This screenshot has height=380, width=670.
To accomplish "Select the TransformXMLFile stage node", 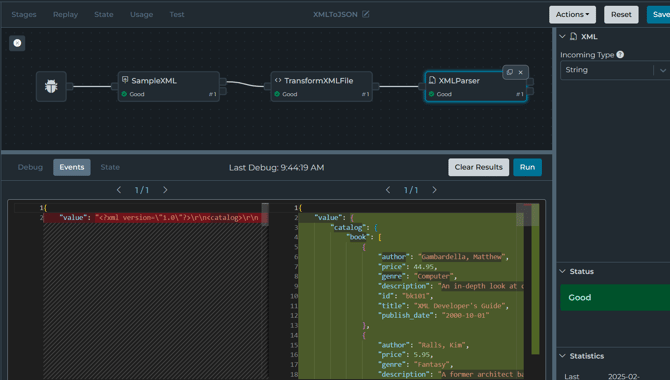I will click(x=321, y=86).
